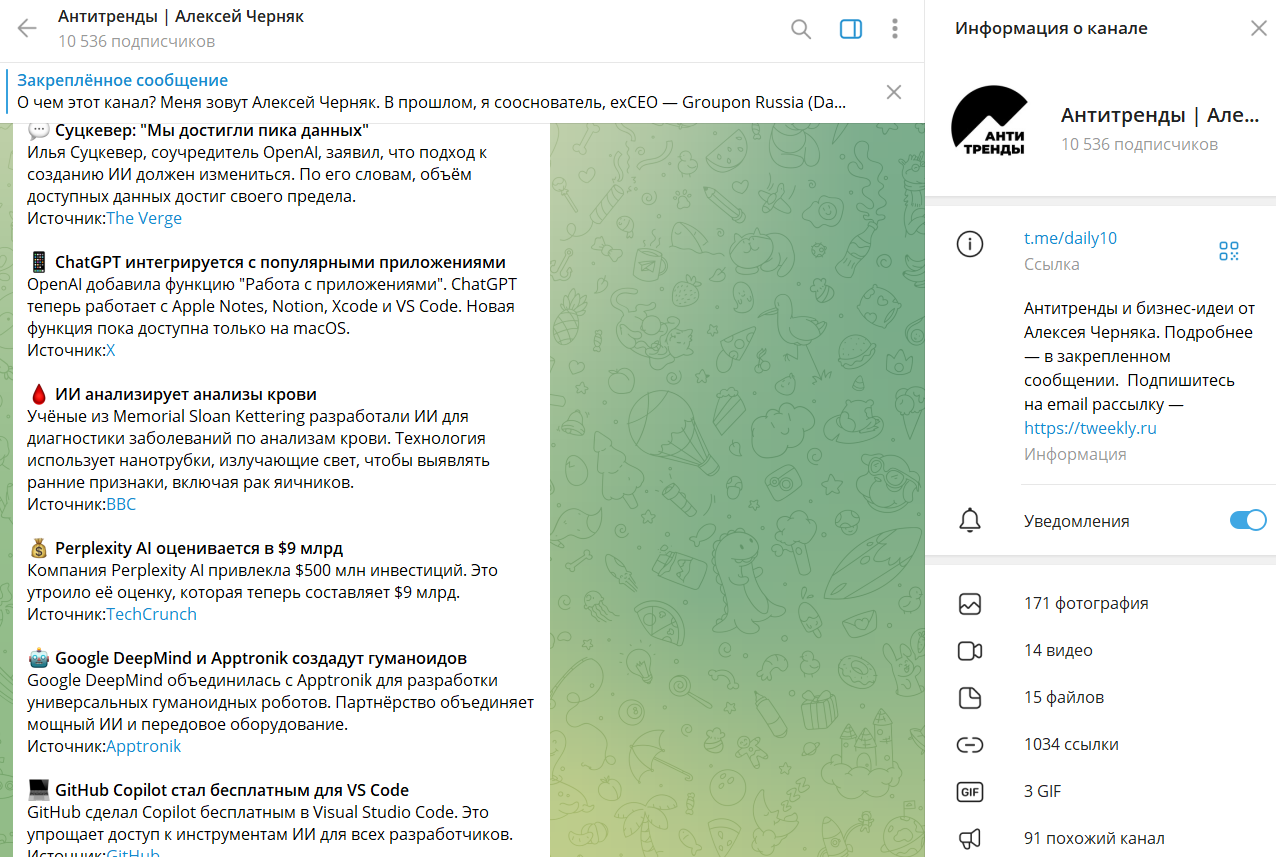Click the Информация label under the description

pos(1075,454)
